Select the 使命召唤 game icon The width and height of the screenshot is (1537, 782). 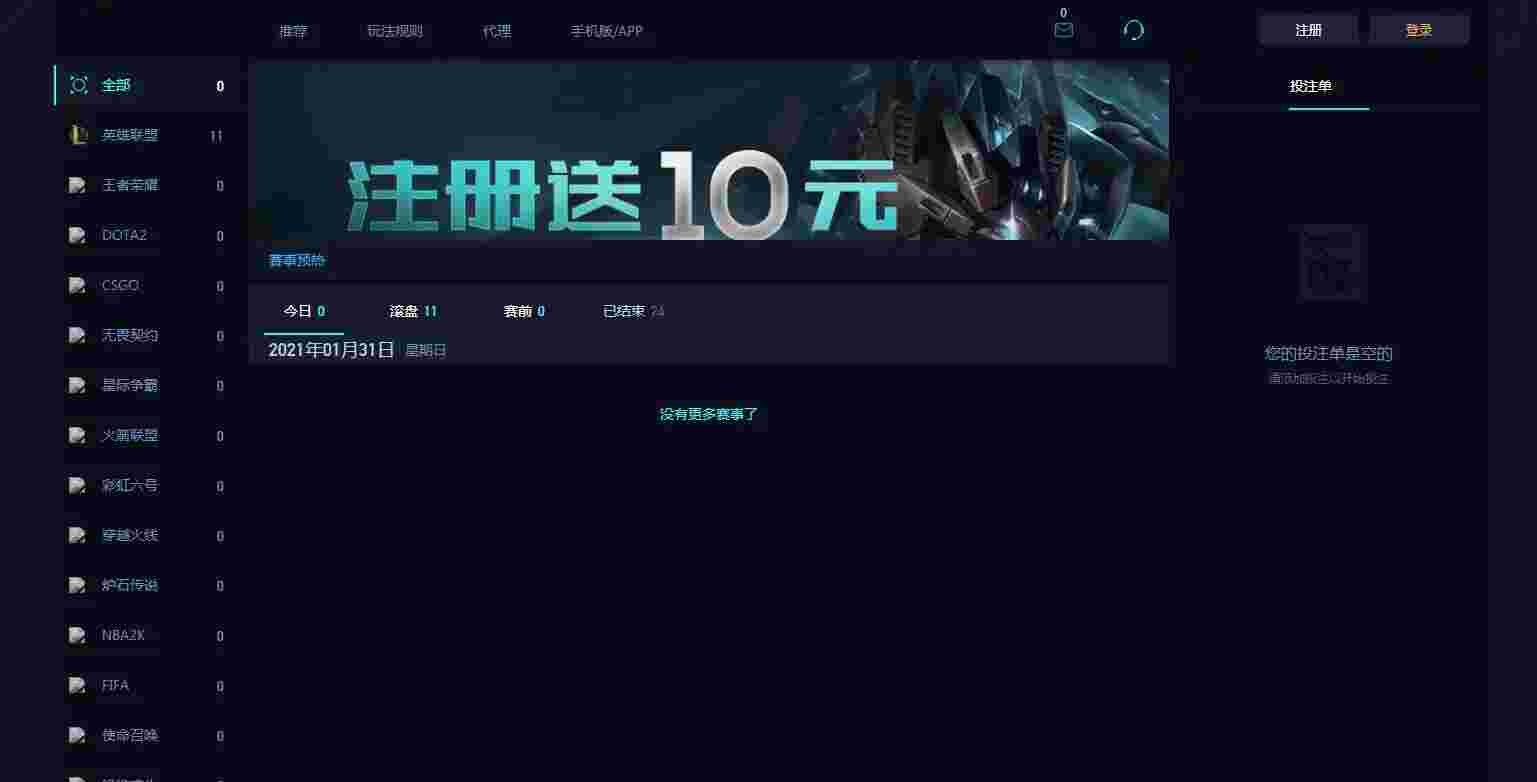[77, 735]
